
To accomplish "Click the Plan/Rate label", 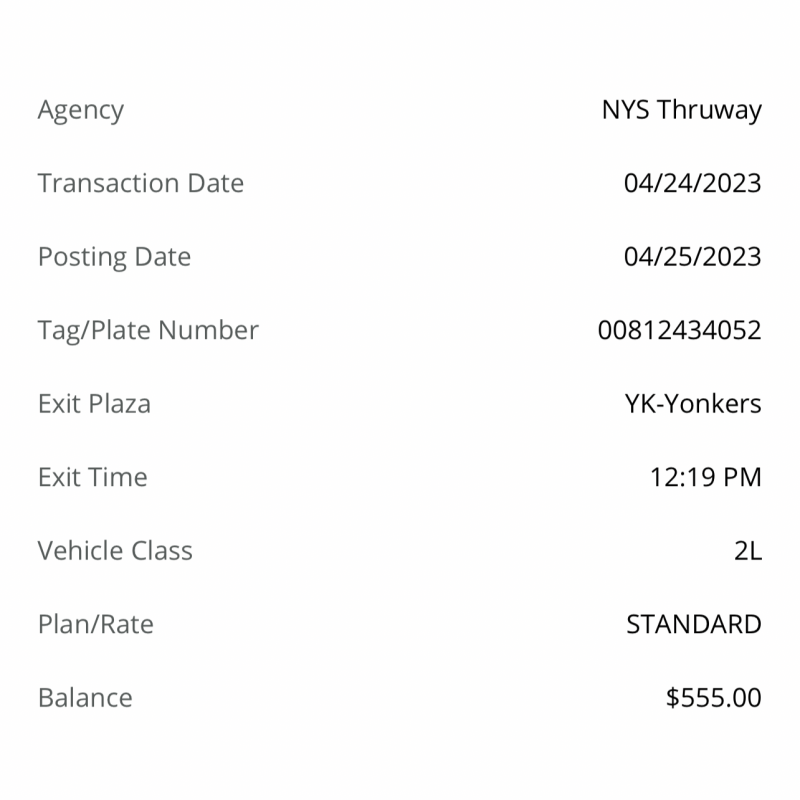I will pos(95,624).
